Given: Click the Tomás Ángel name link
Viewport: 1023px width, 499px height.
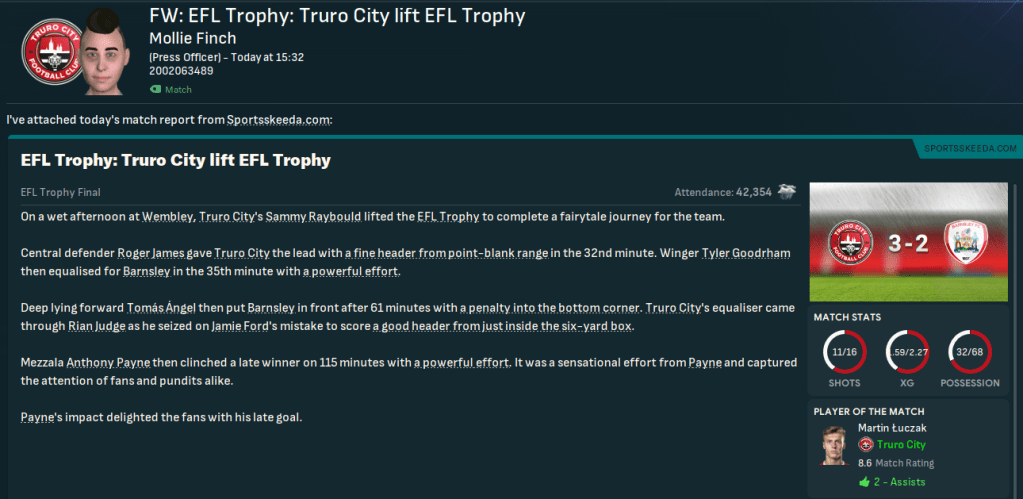Looking at the screenshot, I should [x=162, y=306].
